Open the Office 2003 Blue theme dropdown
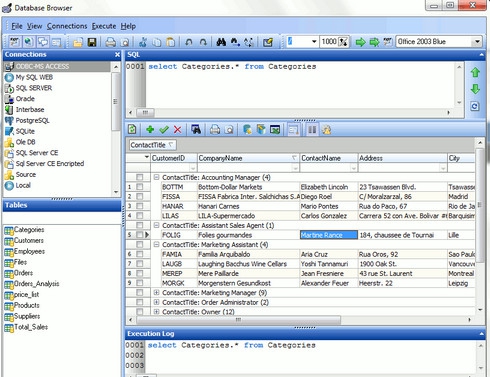Screen dimensions: 490x377 point(477,42)
